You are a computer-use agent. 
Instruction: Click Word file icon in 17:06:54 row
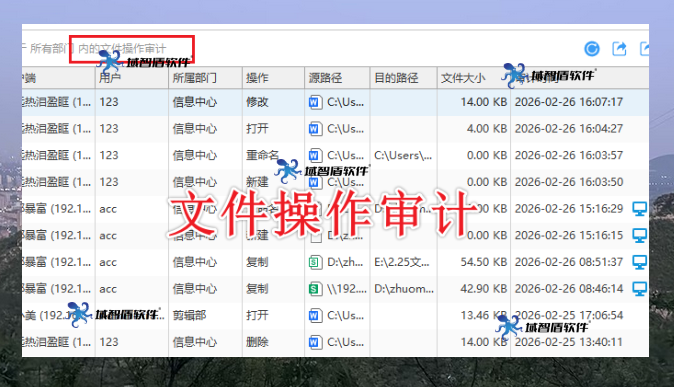tap(315, 316)
